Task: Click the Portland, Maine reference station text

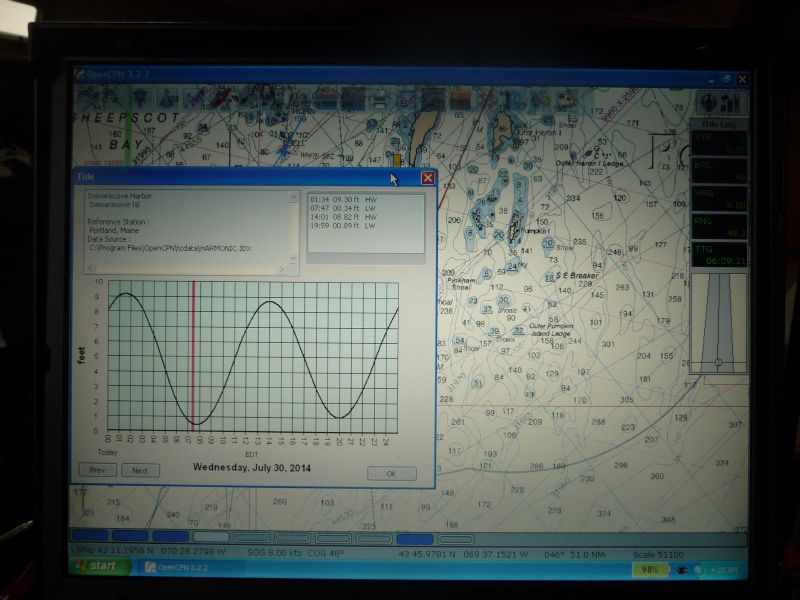Action: click(x=114, y=230)
